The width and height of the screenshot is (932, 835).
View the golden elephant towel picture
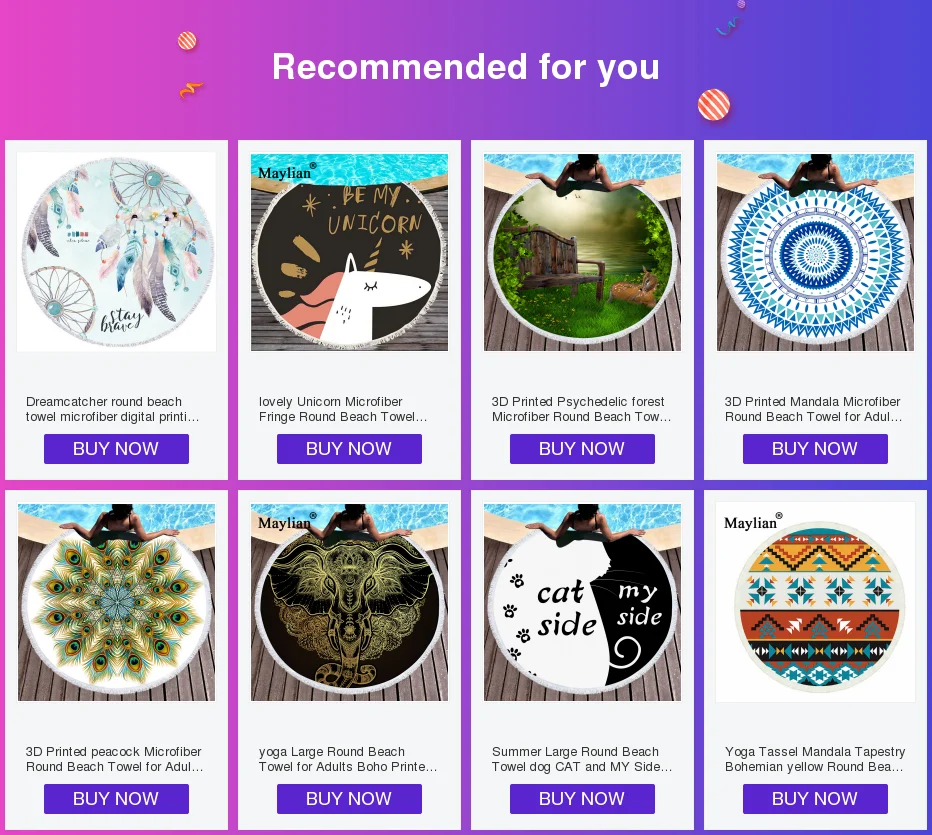(350, 602)
